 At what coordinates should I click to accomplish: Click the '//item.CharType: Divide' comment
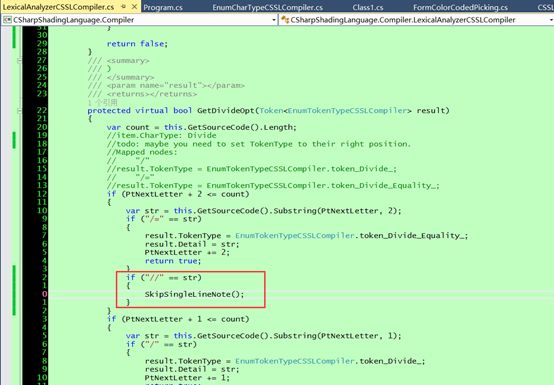coord(161,136)
